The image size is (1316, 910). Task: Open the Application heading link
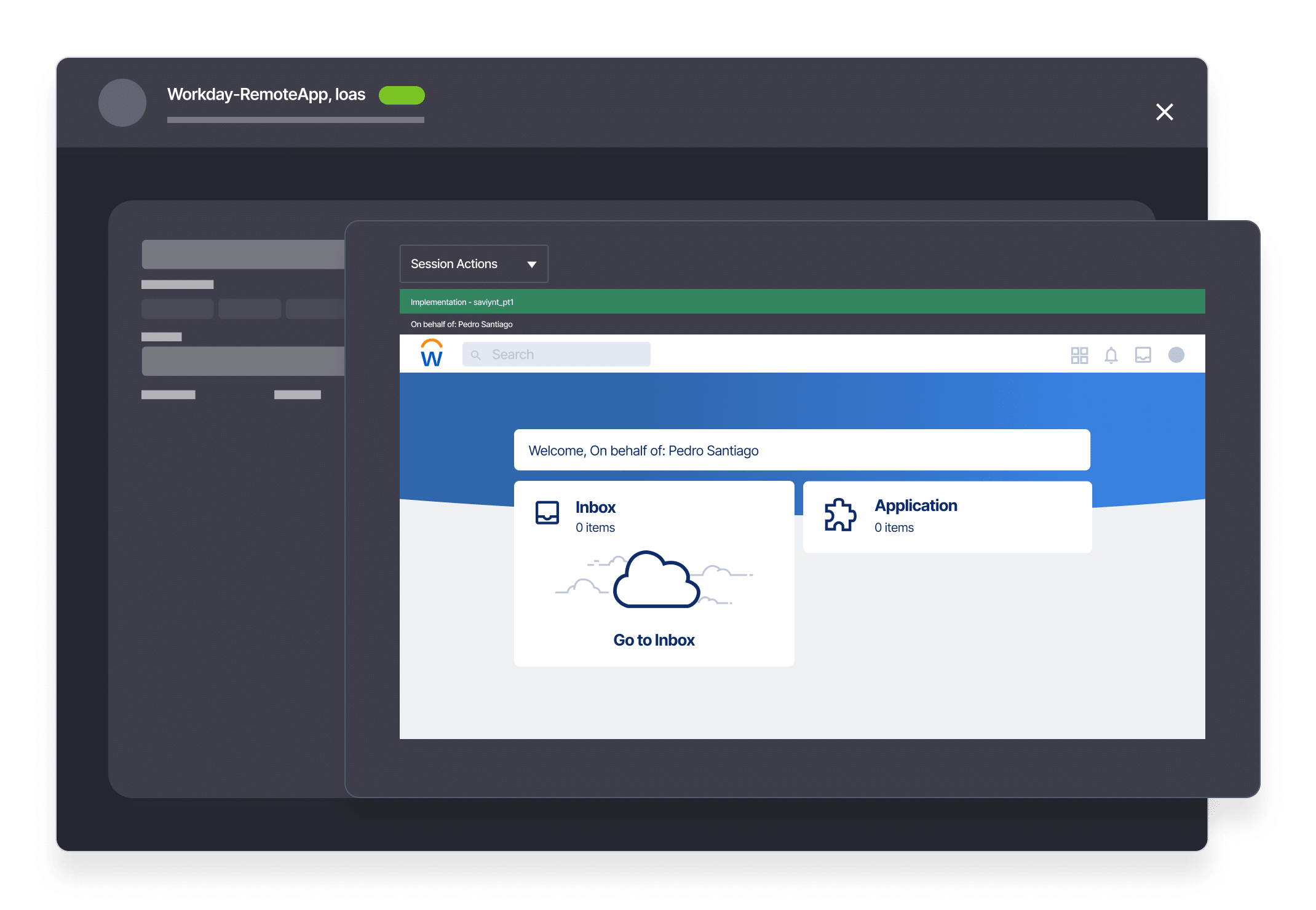coord(916,505)
